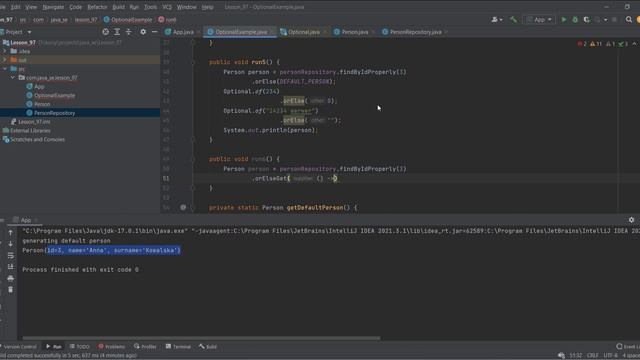Select Scratches and Consoles node
The image size is (640, 360).
click(x=37, y=140)
